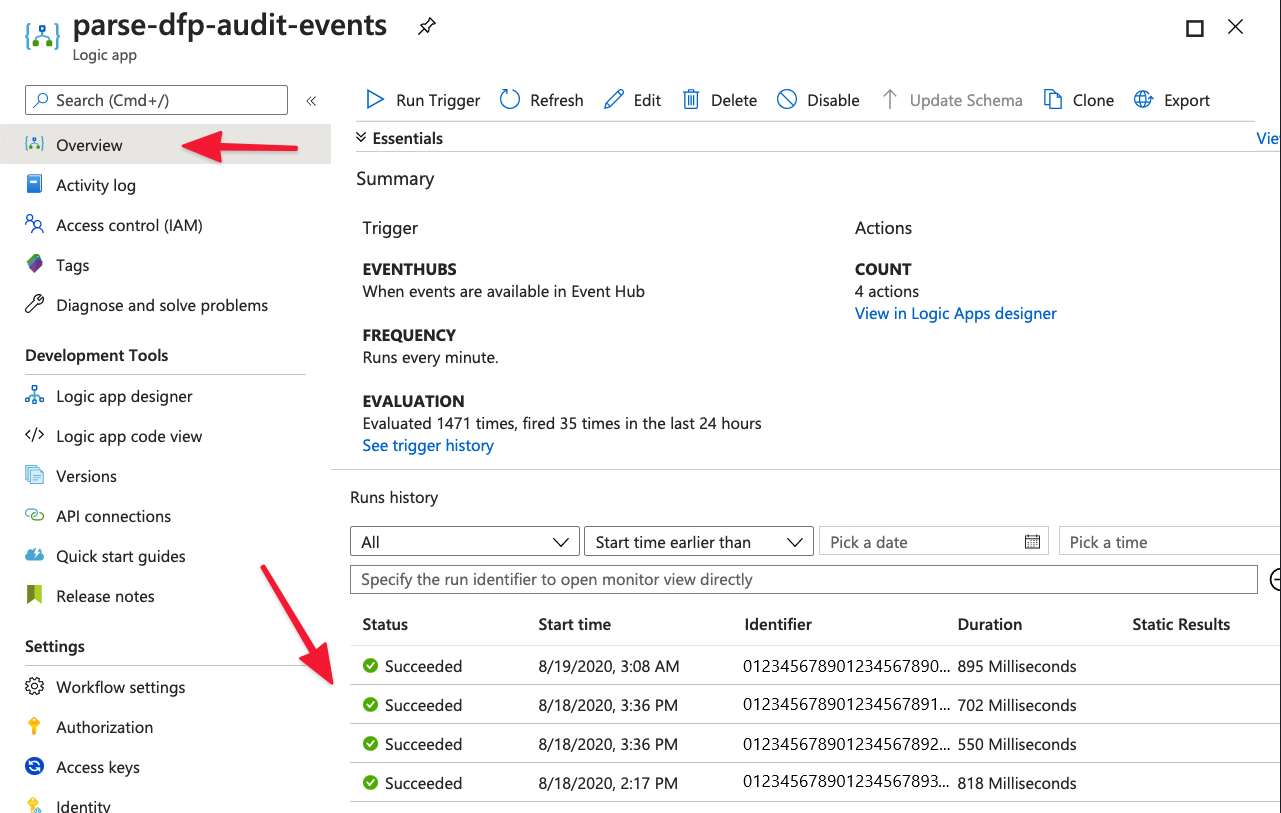Click the Delete trash can icon
Screen dimensions: 1281x813
click(691, 99)
